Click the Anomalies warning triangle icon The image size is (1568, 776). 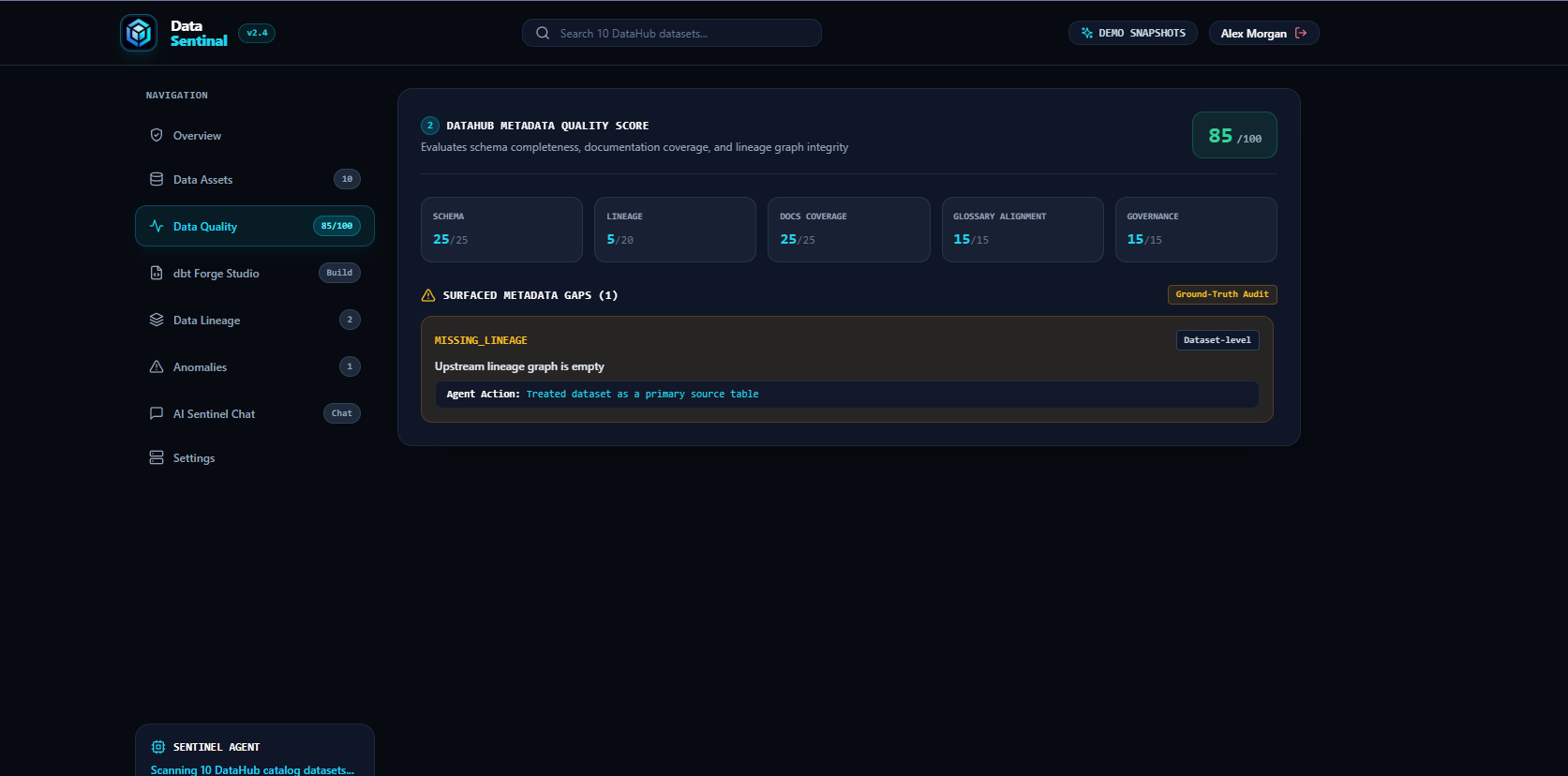[x=157, y=366]
